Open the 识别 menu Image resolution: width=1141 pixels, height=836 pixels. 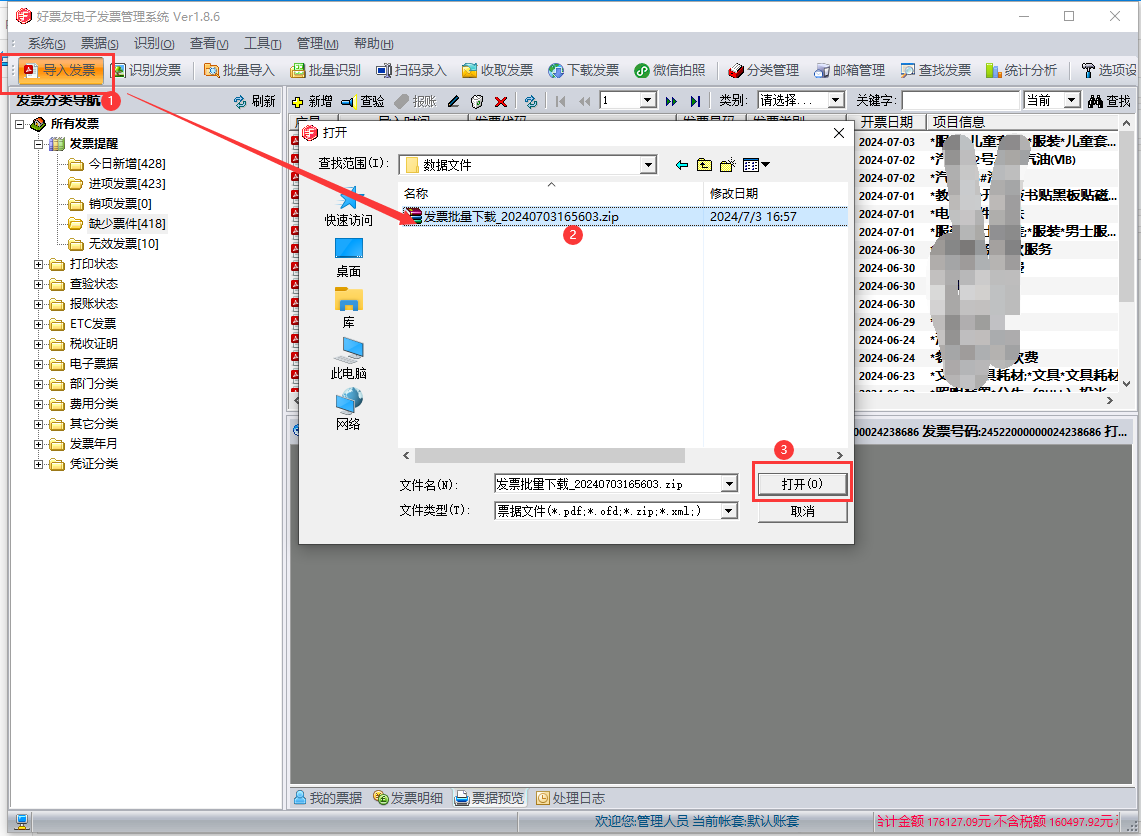pos(154,44)
